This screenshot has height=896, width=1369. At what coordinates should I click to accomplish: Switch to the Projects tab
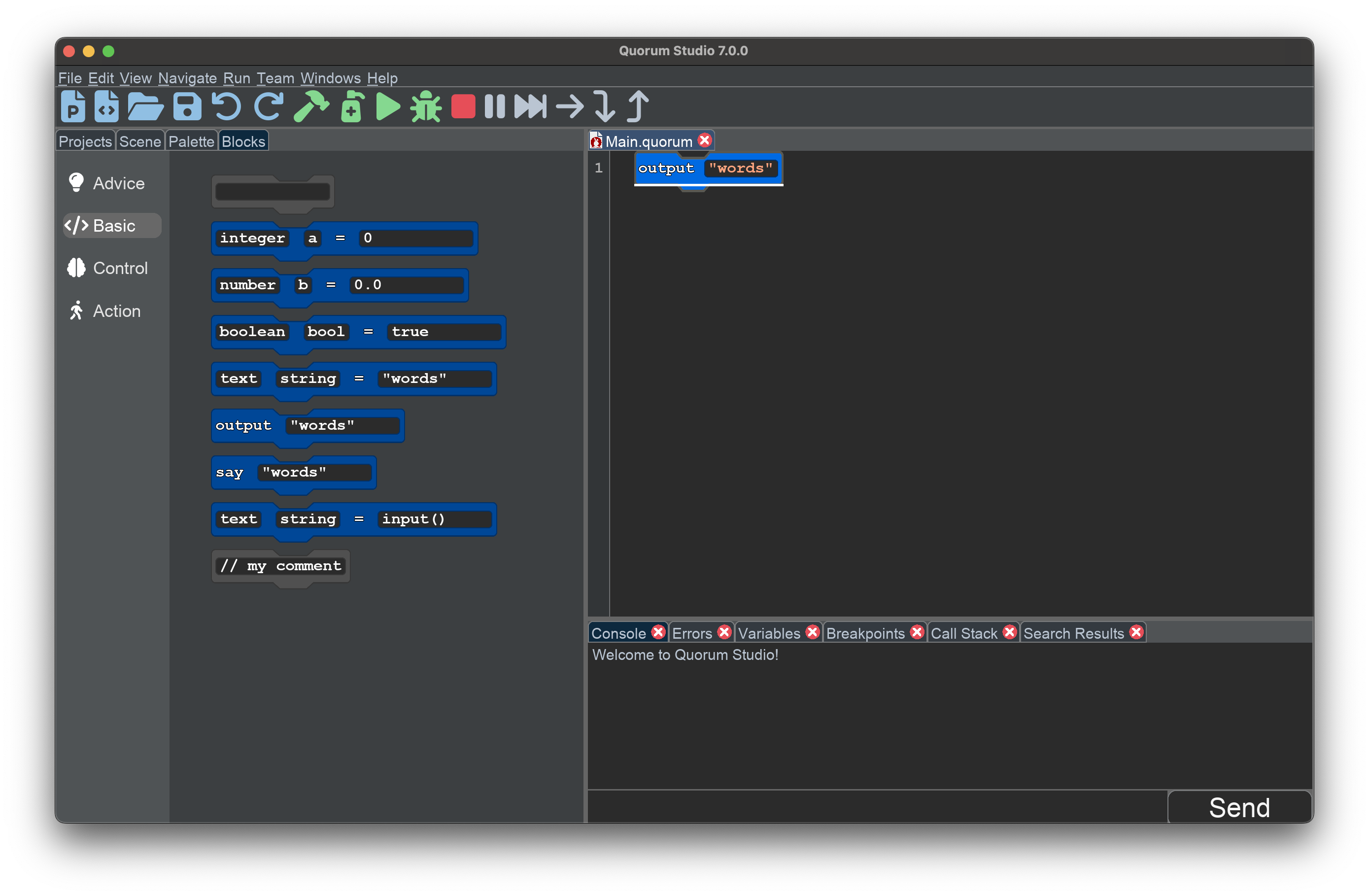(x=85, y=141)
